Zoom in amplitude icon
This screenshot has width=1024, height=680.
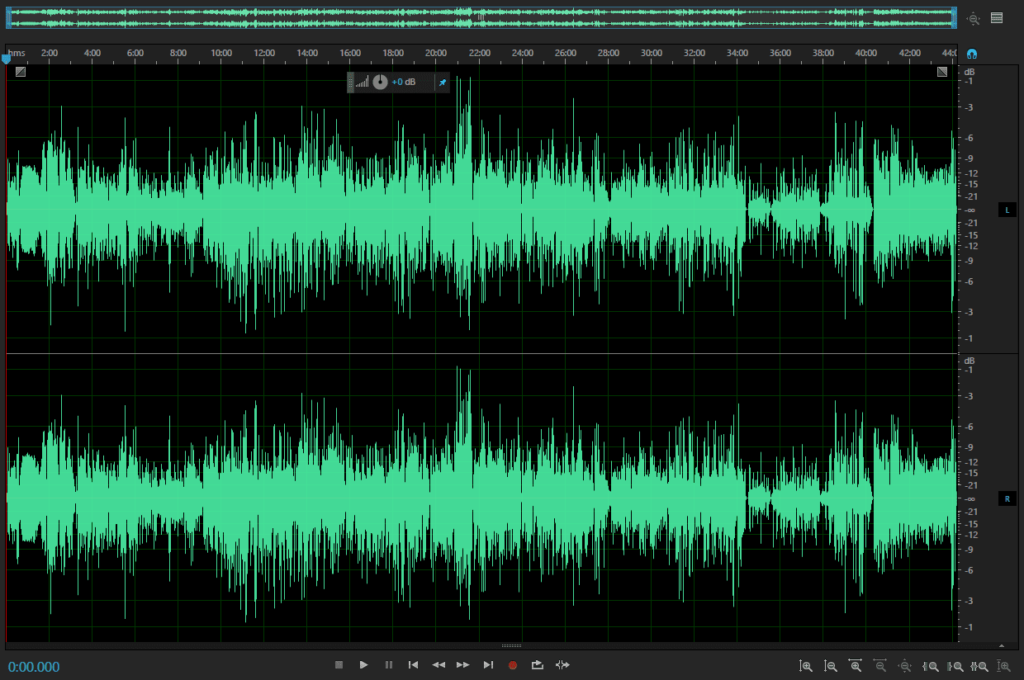[806, 666]
